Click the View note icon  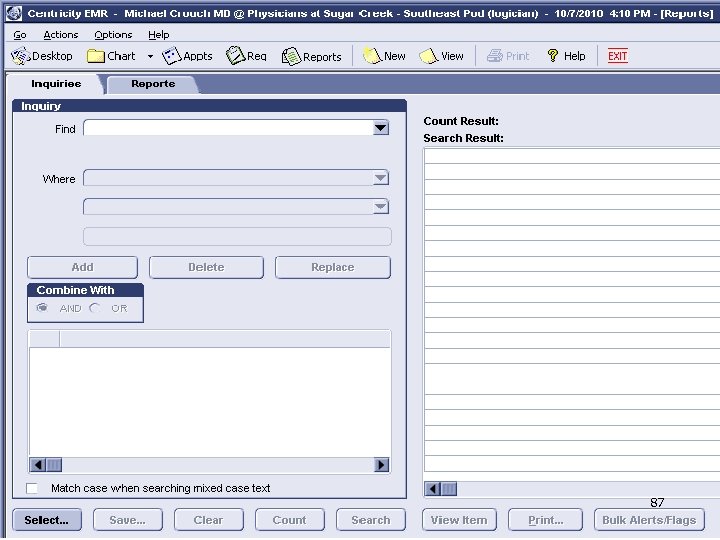point(429,56)
